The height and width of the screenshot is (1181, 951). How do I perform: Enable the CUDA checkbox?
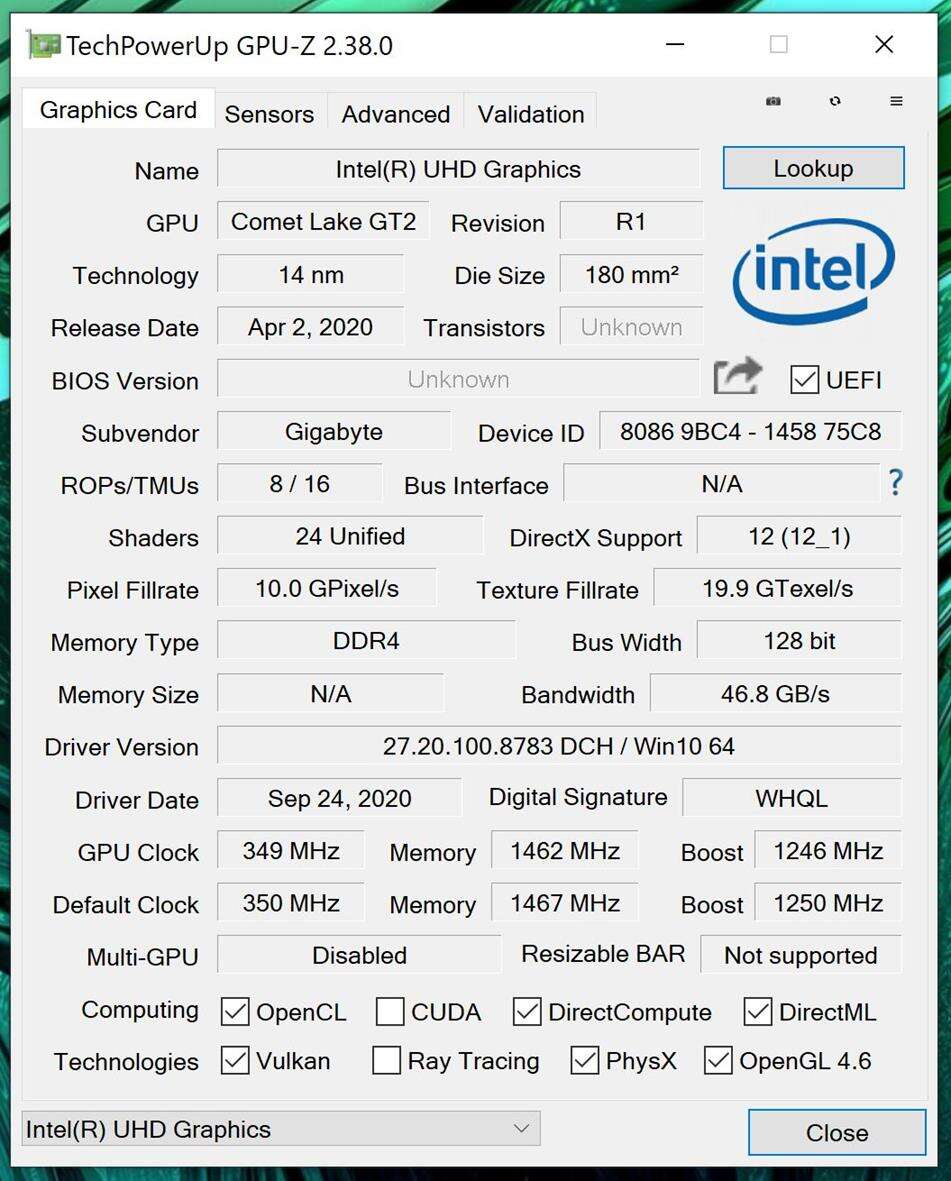click(390, 1012)
